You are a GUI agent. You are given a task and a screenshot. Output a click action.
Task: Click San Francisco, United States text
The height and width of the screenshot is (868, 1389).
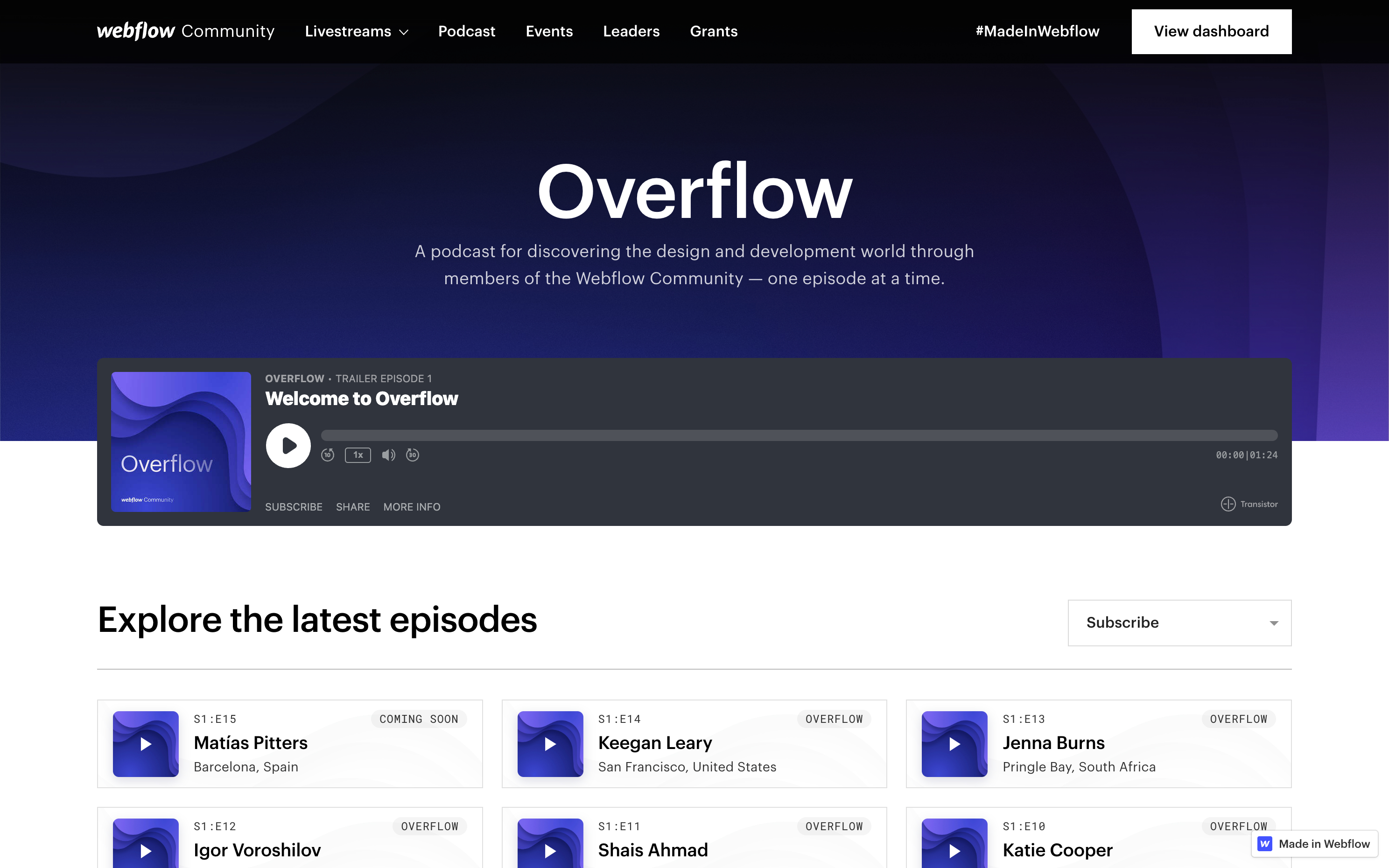[x=687, y=767]
